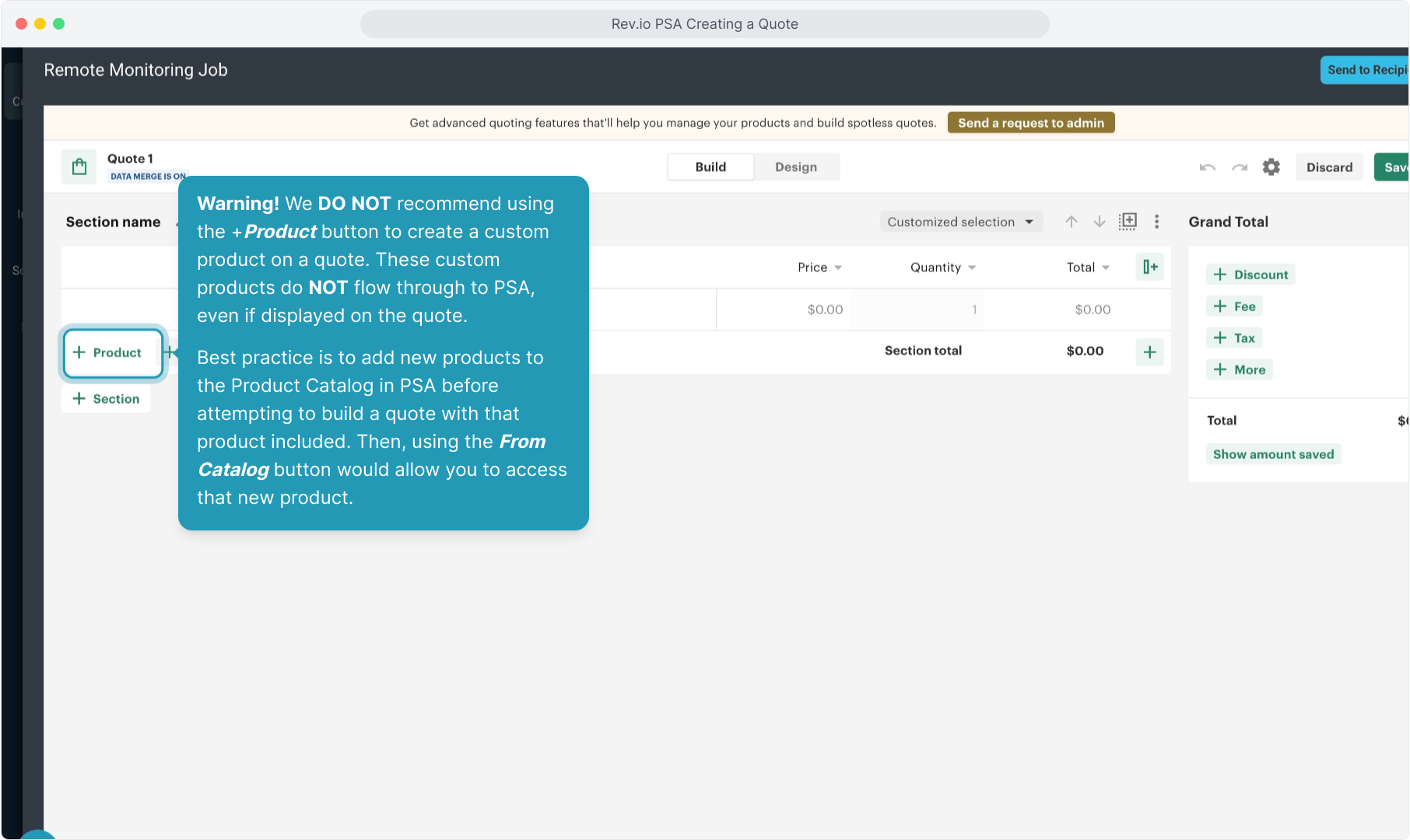Open quote settings gear icon
Viewport: 1410px width, 840px height.
pos(1271,167)
